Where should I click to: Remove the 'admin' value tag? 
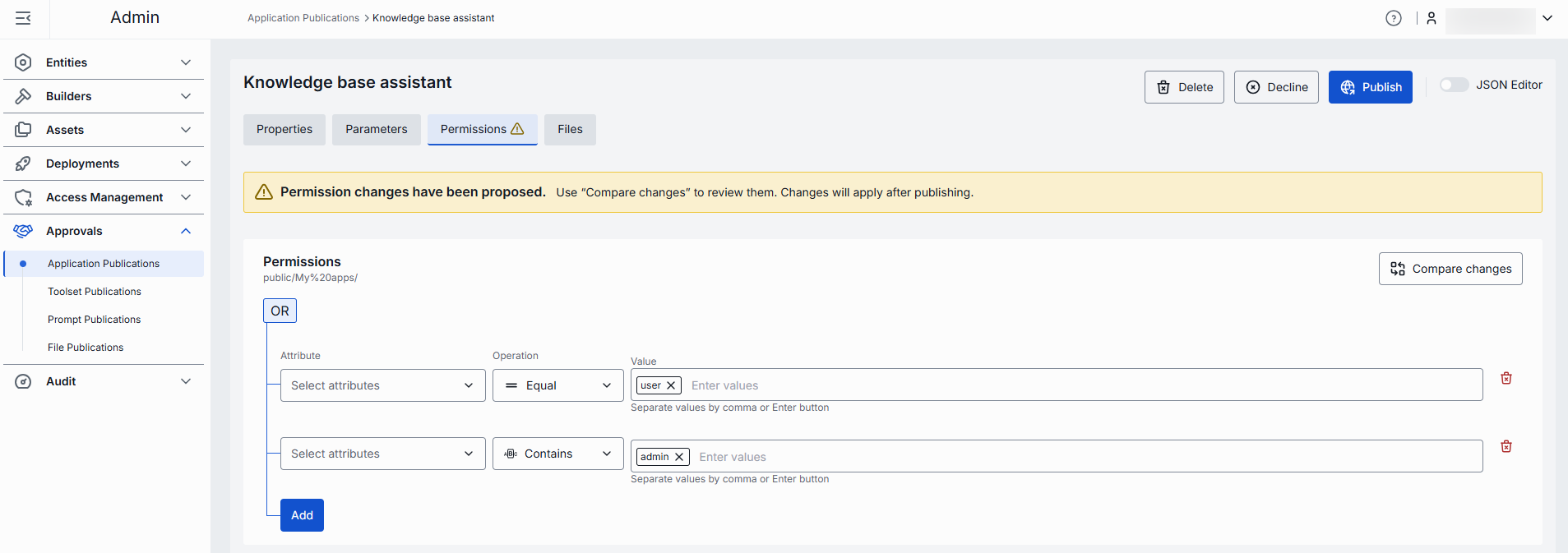click(x=679, y=457)
